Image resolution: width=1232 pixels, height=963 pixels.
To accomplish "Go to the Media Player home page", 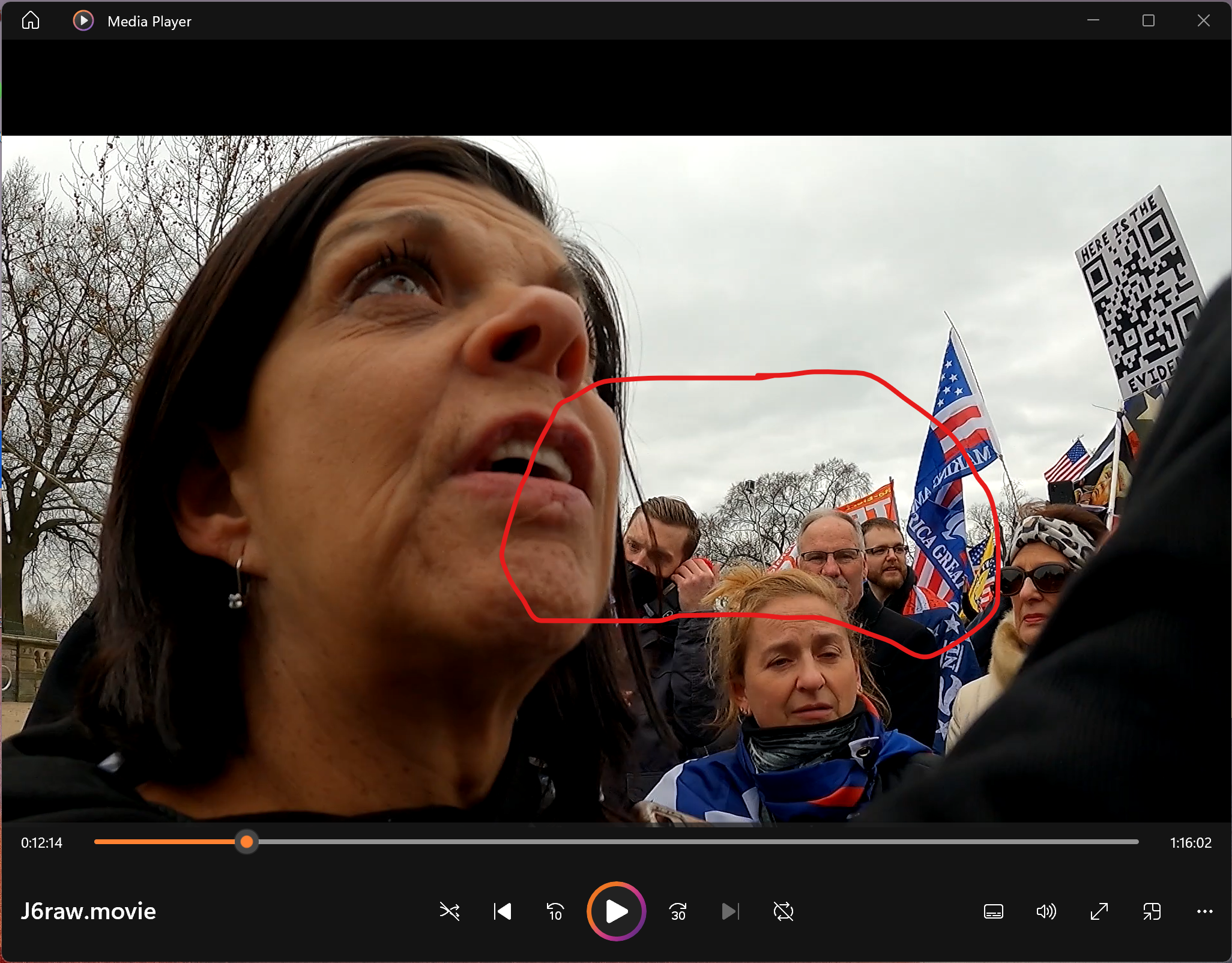I will coord(31,21).
